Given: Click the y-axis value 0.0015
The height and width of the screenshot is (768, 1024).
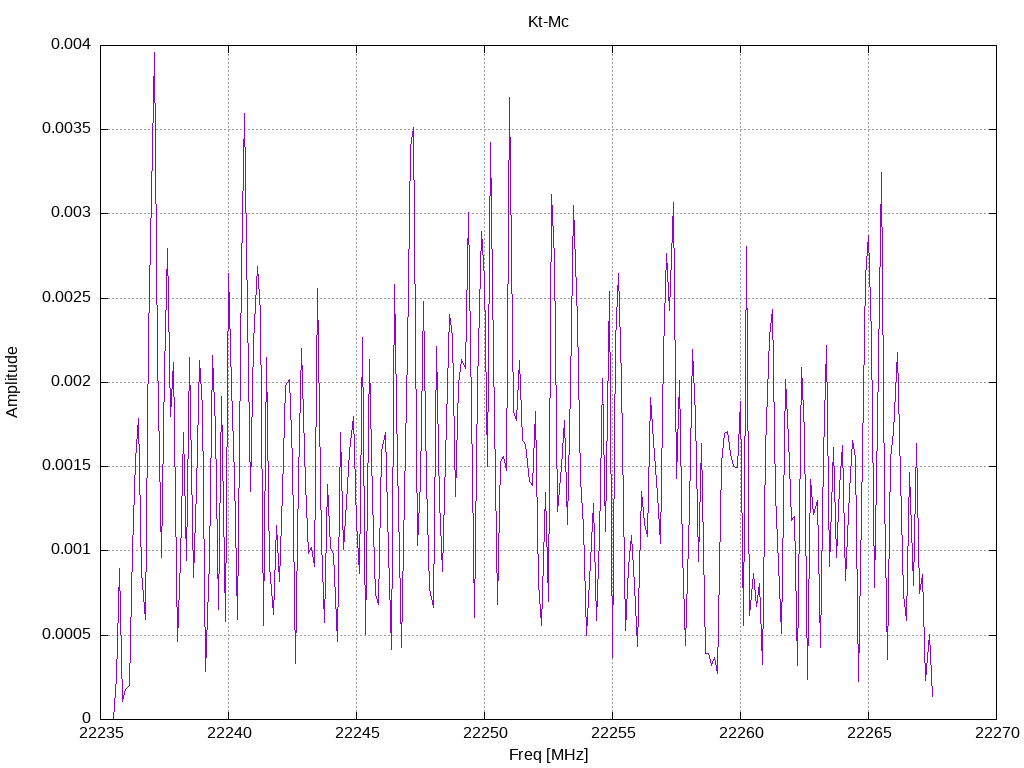Looking at the screenshot, I should (67, 466).
